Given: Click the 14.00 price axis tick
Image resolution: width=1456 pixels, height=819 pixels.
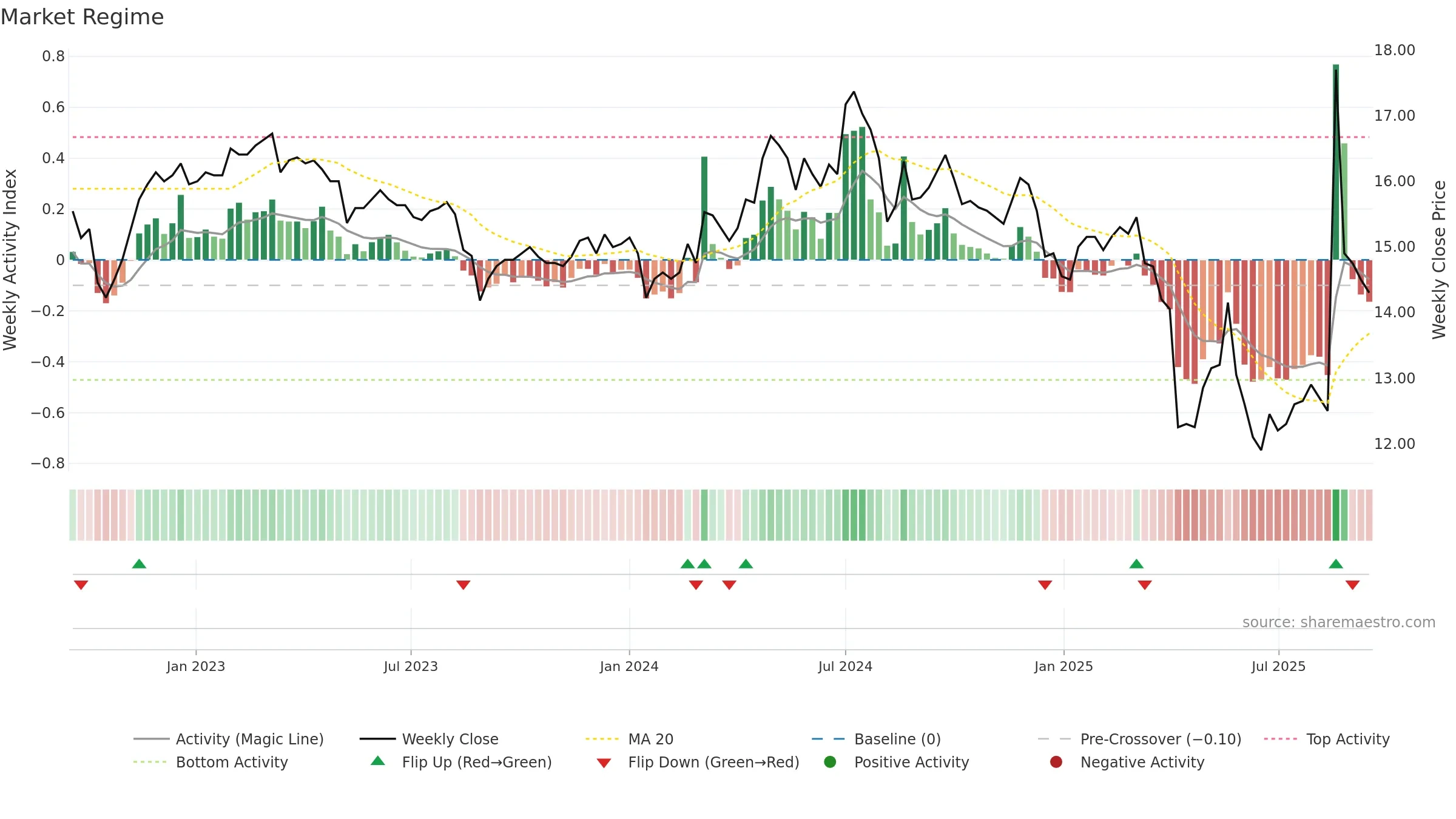Looking at the screenshot, I should [x=1395, y=312].
